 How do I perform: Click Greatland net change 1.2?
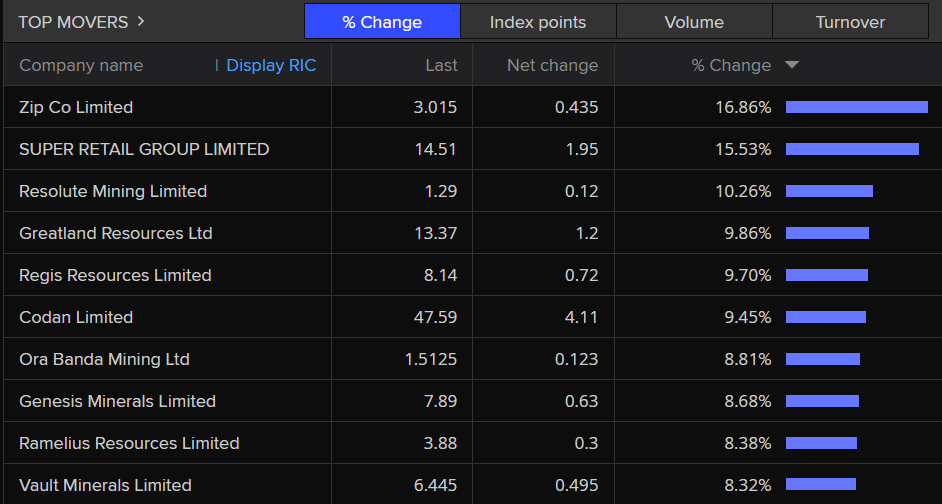[587, 233]
